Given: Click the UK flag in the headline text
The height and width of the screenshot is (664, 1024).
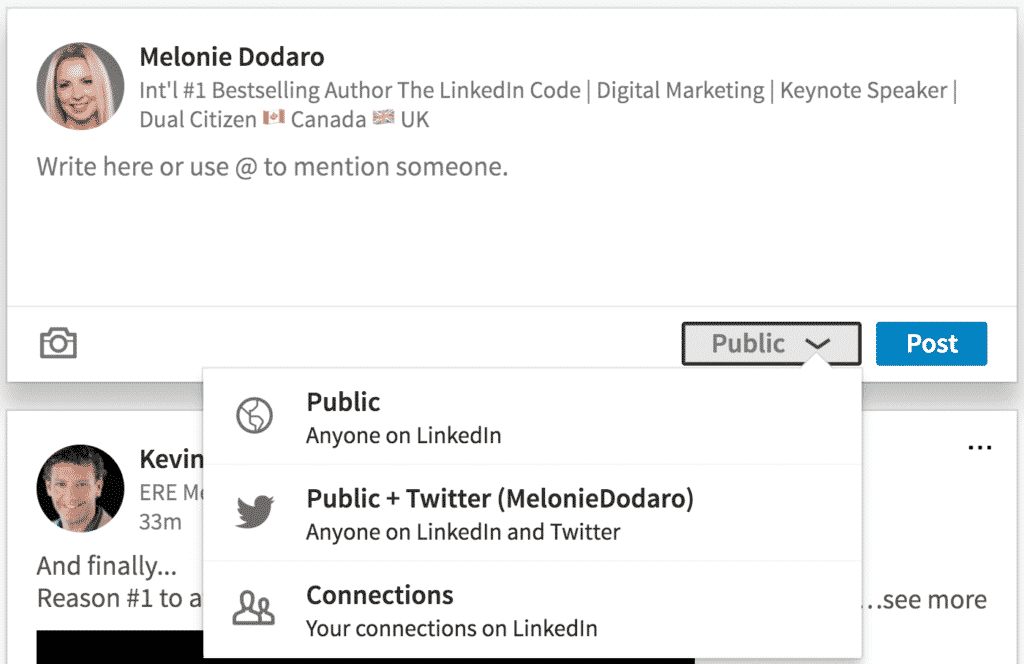Looking at the screenshot, I should [382, 119].
